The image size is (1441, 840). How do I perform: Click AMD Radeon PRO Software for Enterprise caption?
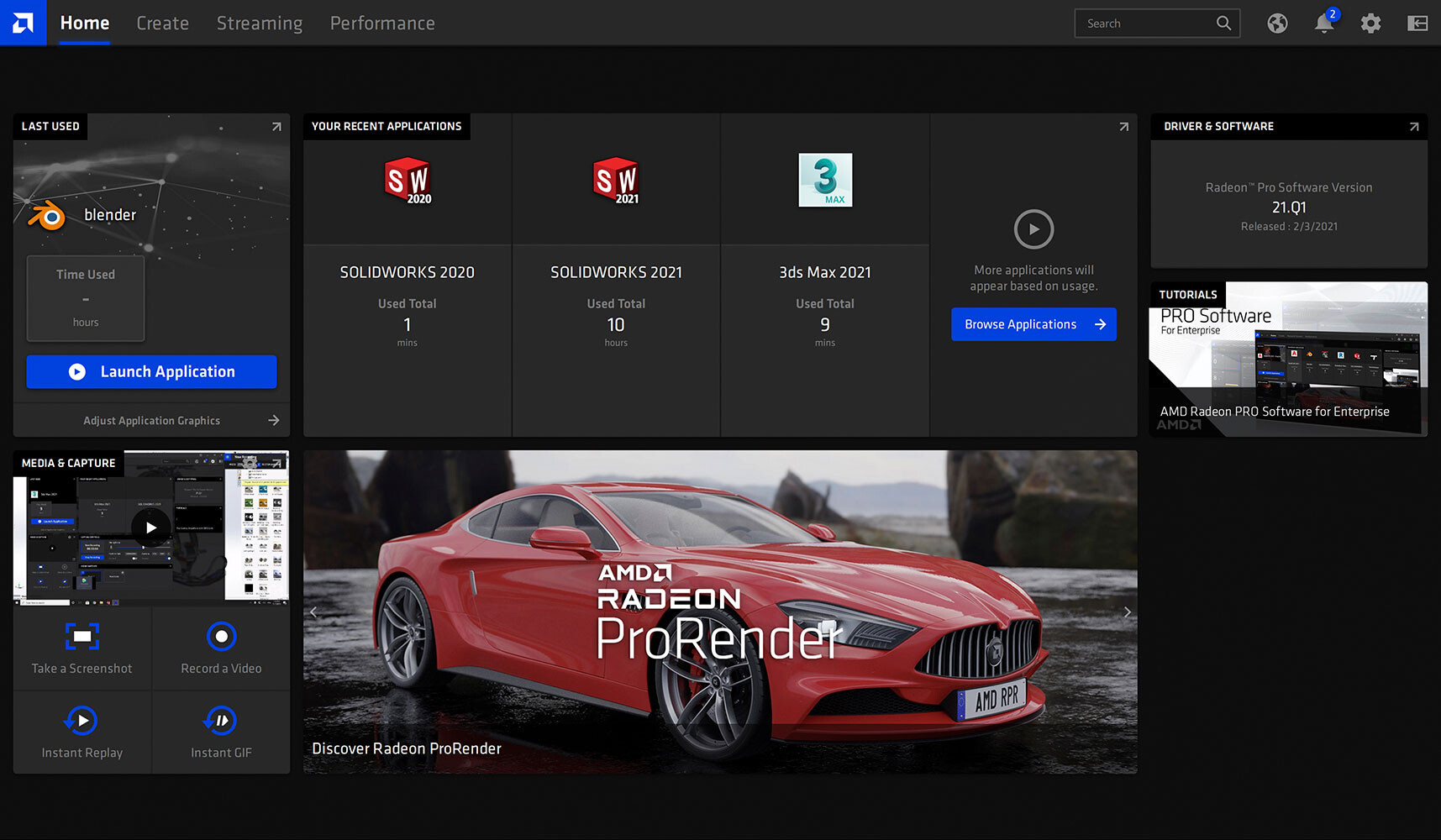tap(1275, 412)
